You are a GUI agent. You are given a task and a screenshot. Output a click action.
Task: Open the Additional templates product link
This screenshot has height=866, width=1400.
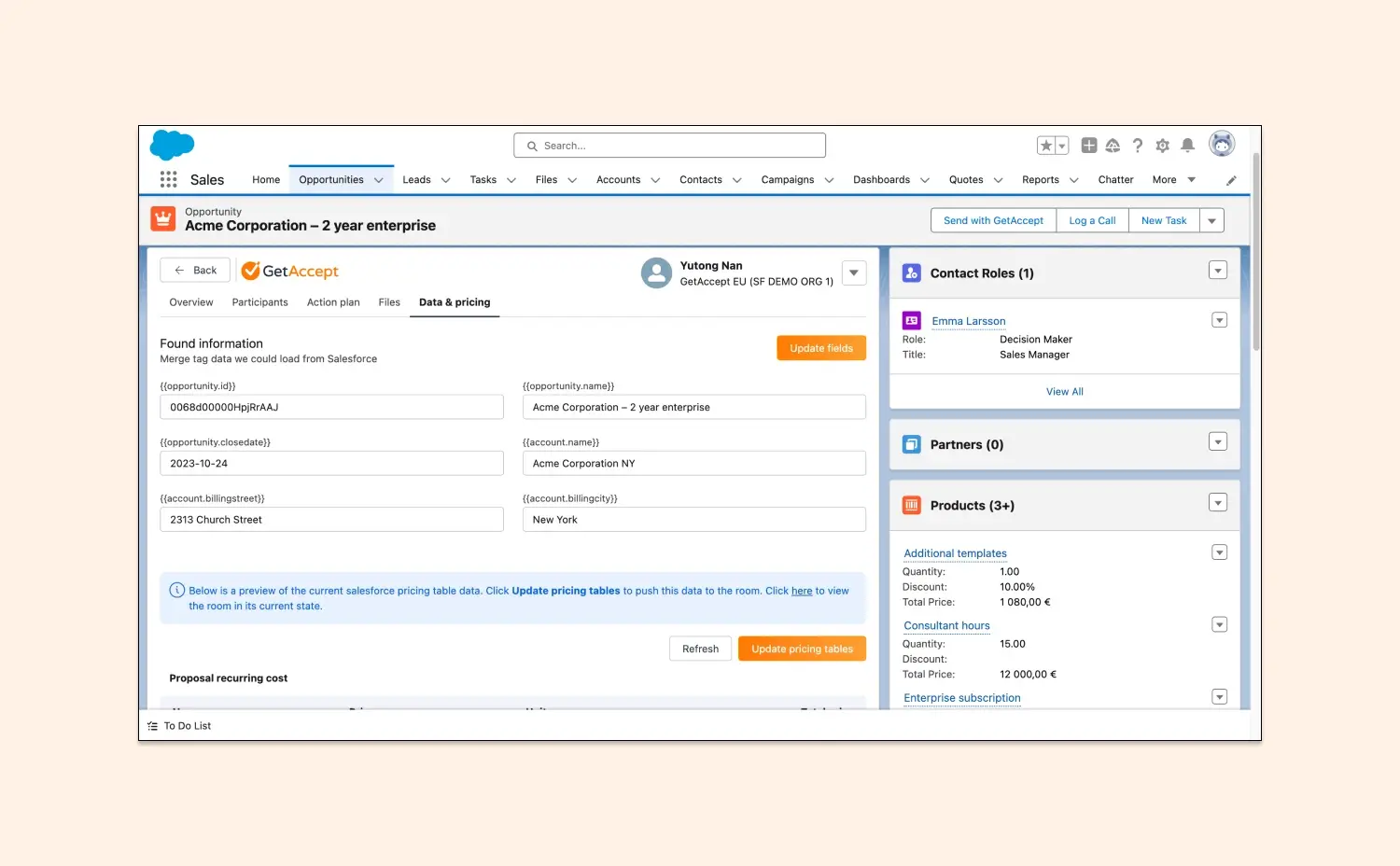point(954,553)
